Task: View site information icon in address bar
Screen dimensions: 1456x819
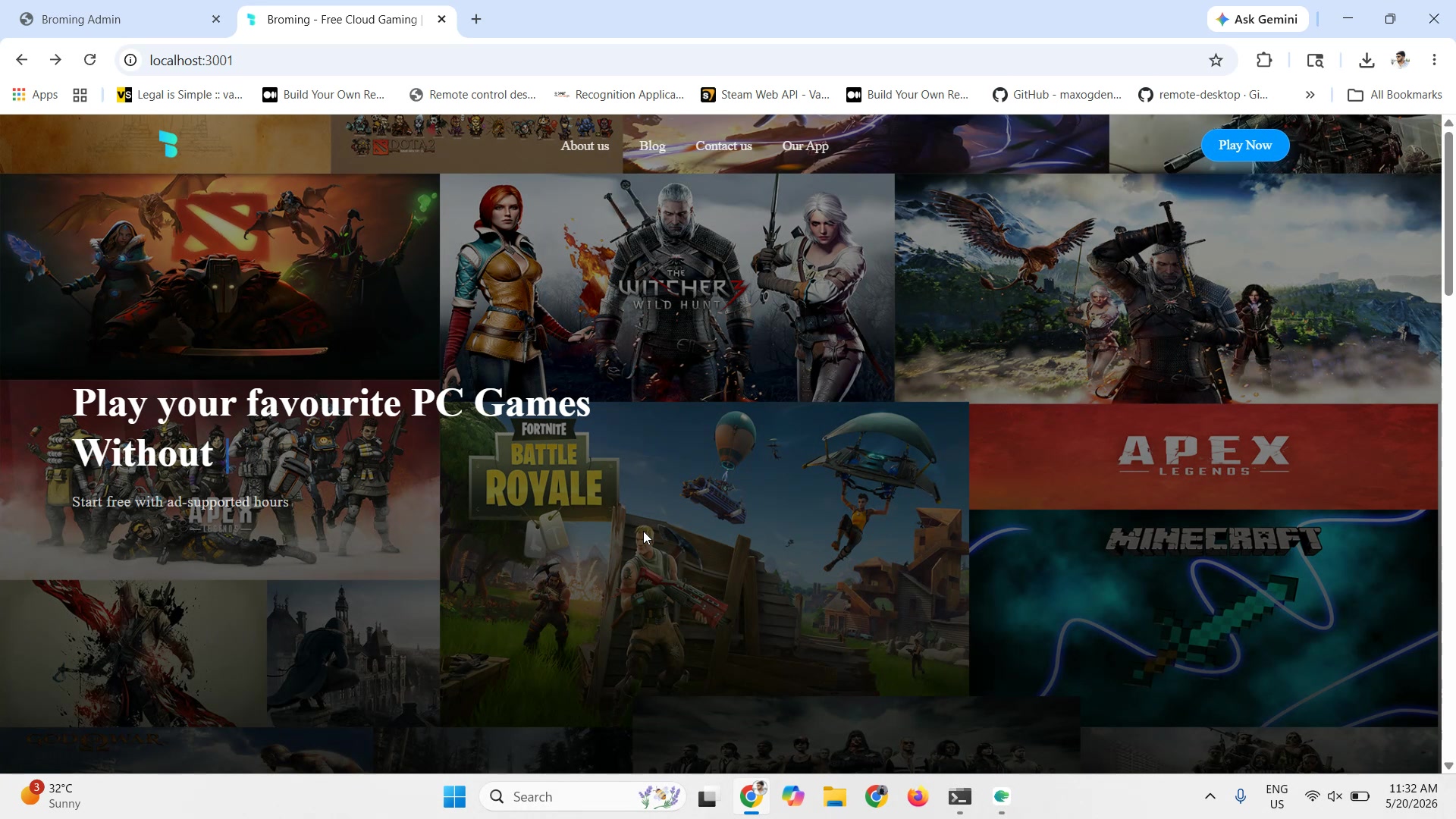Action: pyautogui.click(x=130, y=60)
